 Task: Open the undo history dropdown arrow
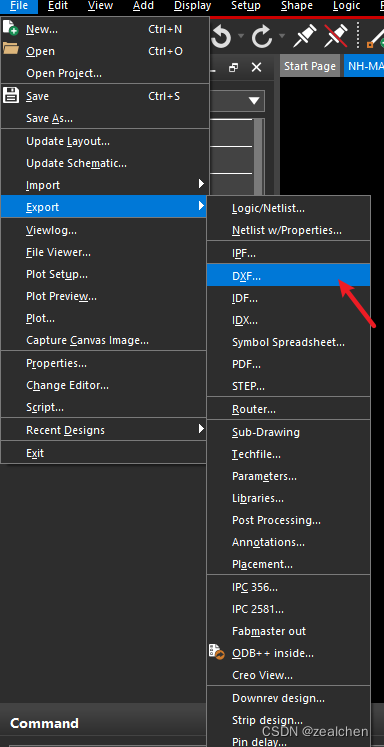click(241, 36)
